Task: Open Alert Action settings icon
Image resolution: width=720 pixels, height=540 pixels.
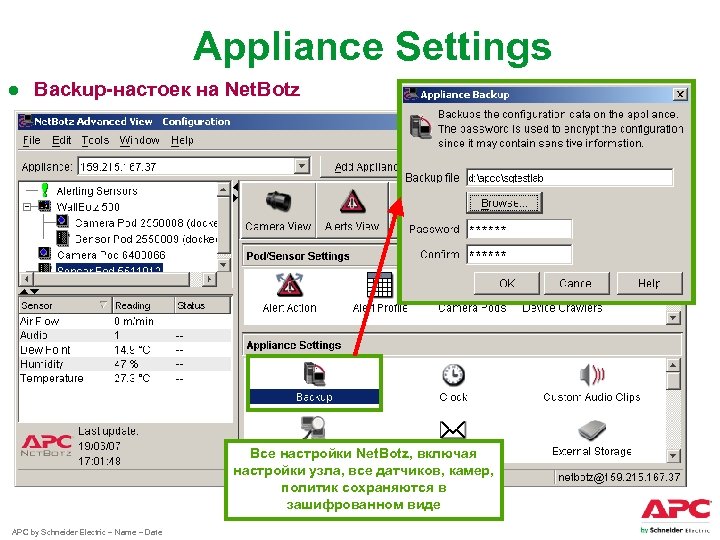Action: pyautogui.click(x=290, y=285)
